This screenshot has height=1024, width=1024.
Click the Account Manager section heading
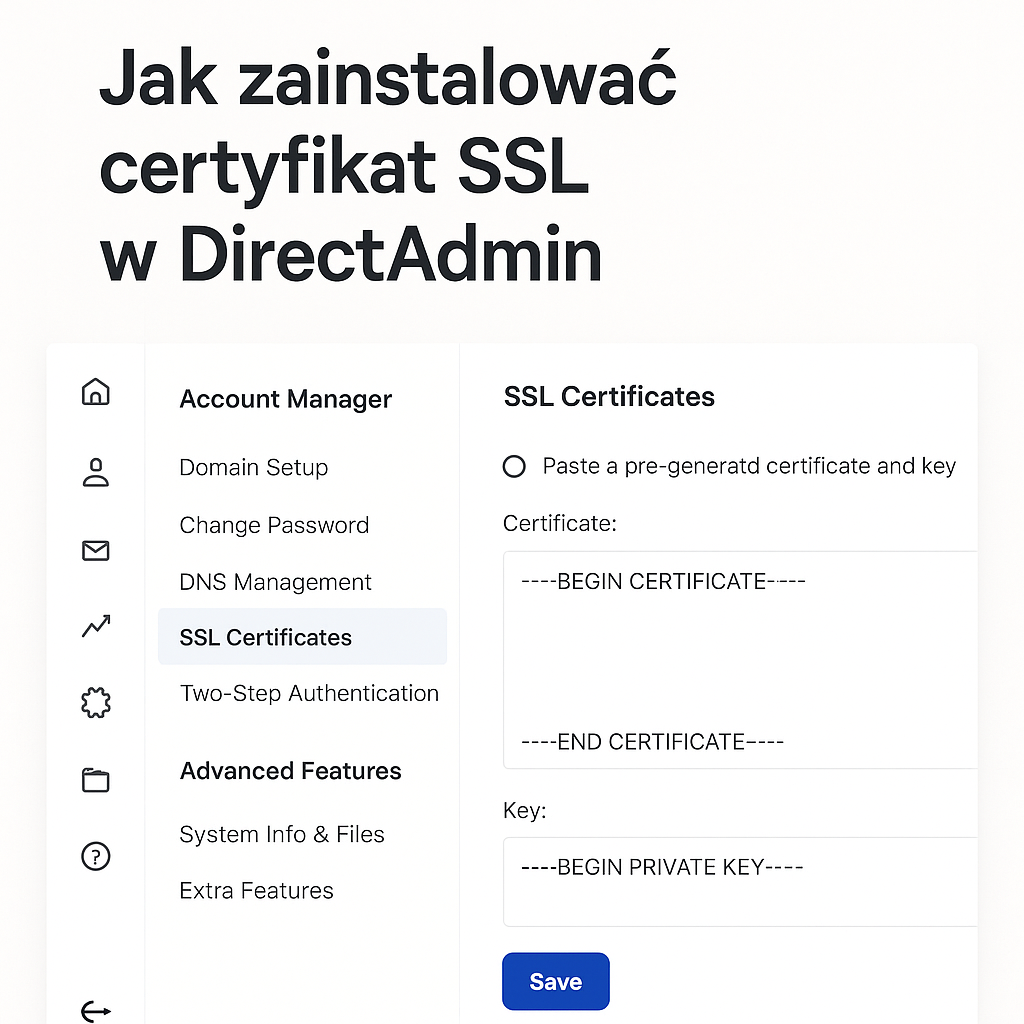pyautogui.click(x=285, y=399)
